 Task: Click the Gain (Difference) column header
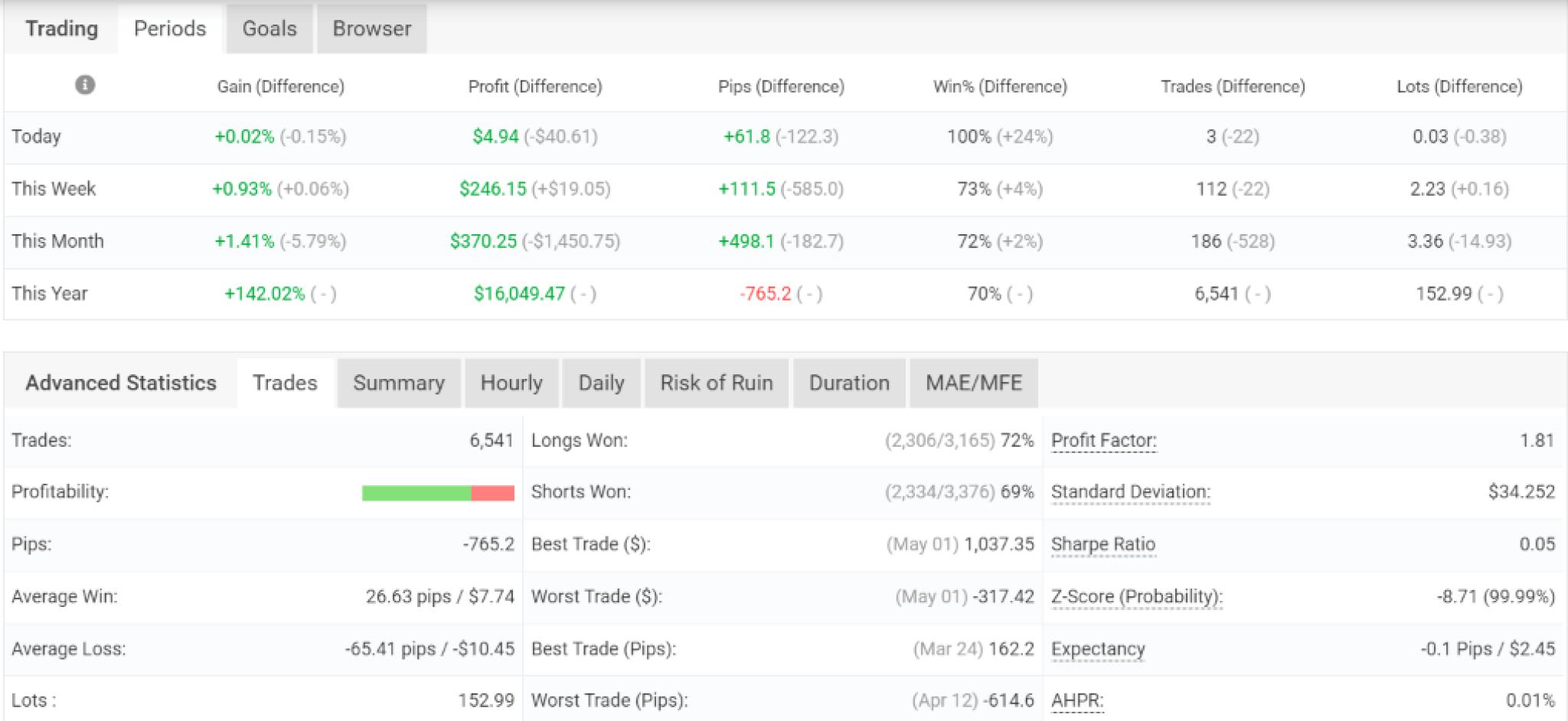tap(280, 86)
